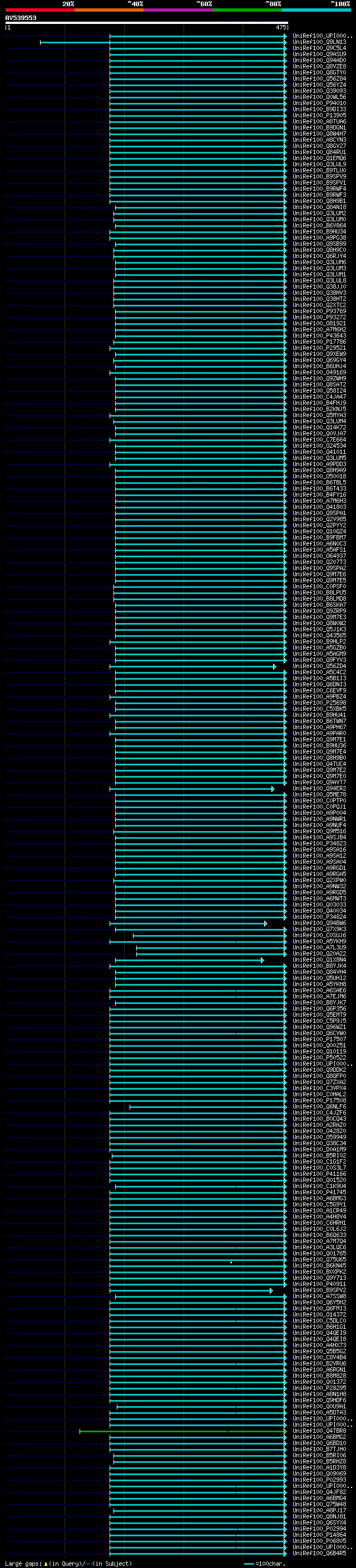The image size is (356, 1568).
Task: Open hit UniRef100_Q94AD0
Action: point(319,60)
